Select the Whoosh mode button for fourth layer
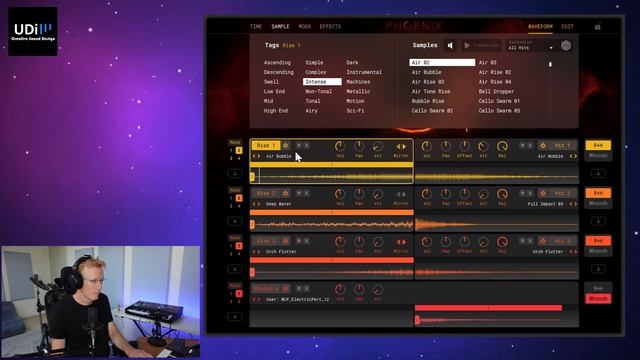640x360 pixels. [598, 299]
